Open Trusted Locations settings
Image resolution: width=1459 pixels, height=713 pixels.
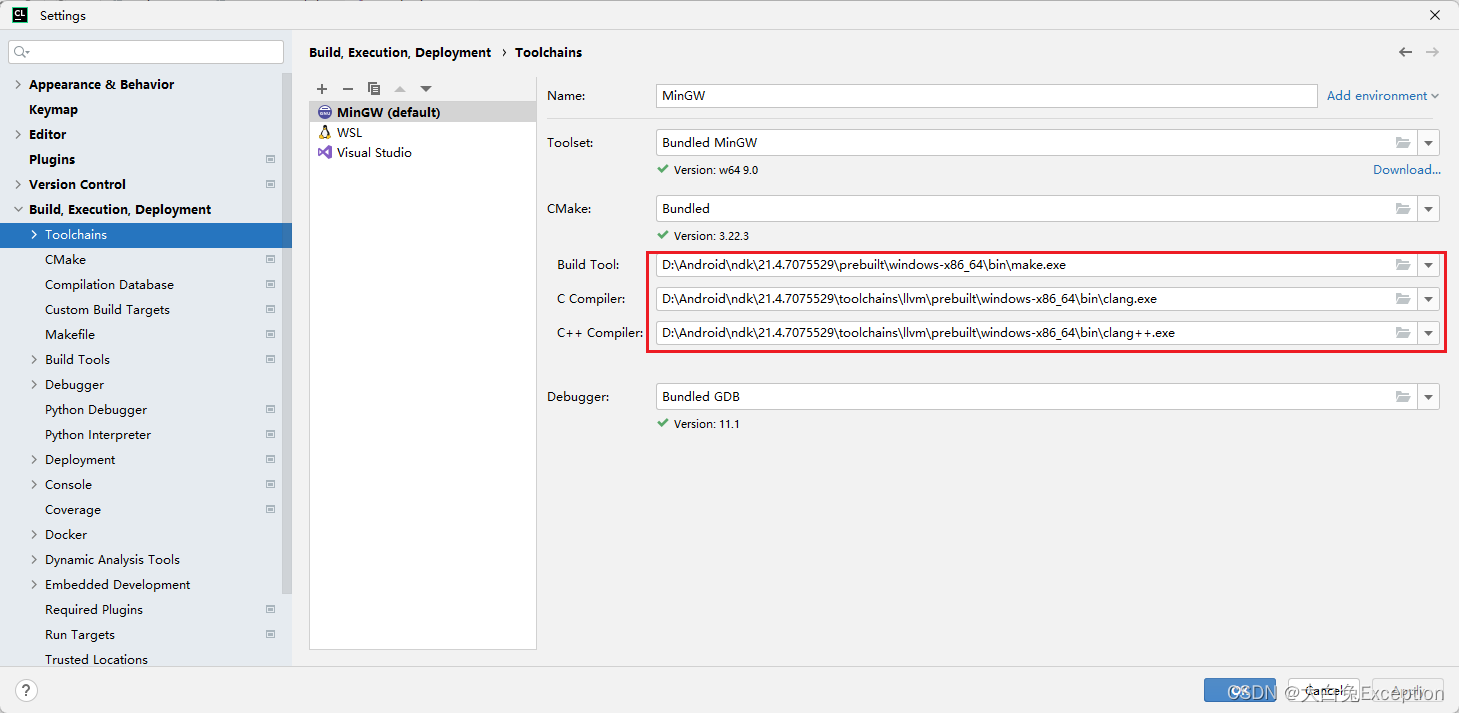(96, 659)
